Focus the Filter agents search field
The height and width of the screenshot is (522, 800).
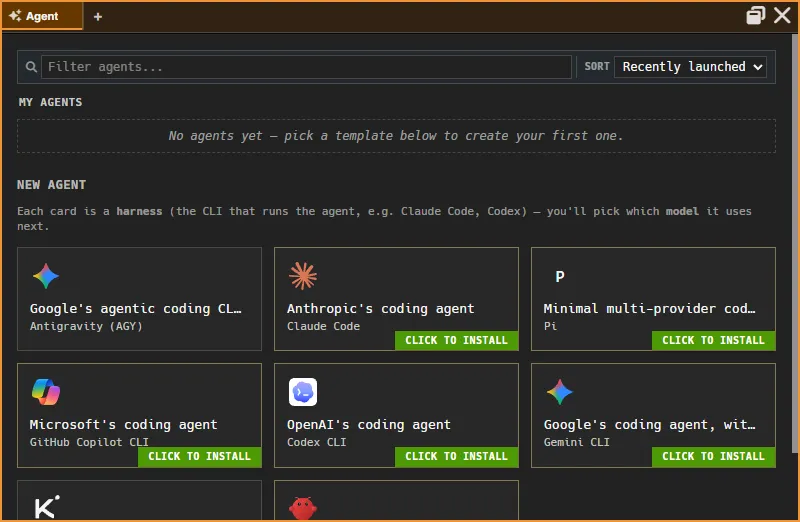pos(306,67)
